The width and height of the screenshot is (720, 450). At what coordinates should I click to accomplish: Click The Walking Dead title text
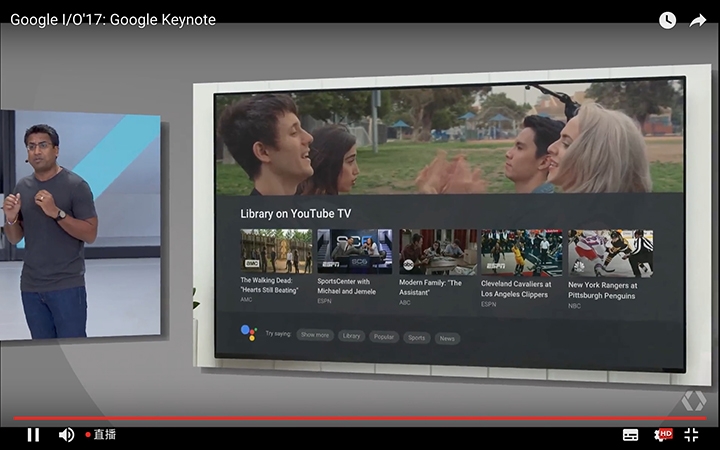(x=270, y=285)
